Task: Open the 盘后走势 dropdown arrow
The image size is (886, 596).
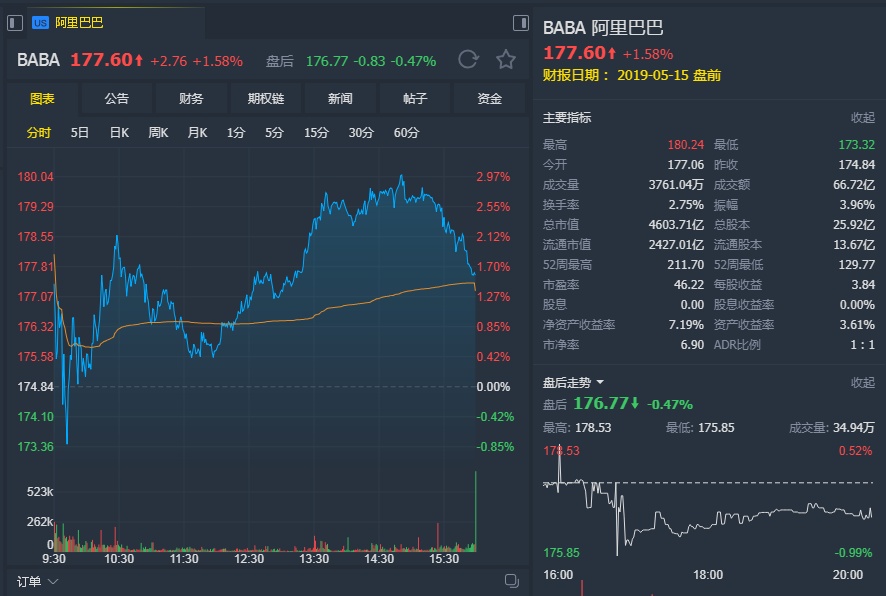Action: pyautogui.click(x=600, y=382)
